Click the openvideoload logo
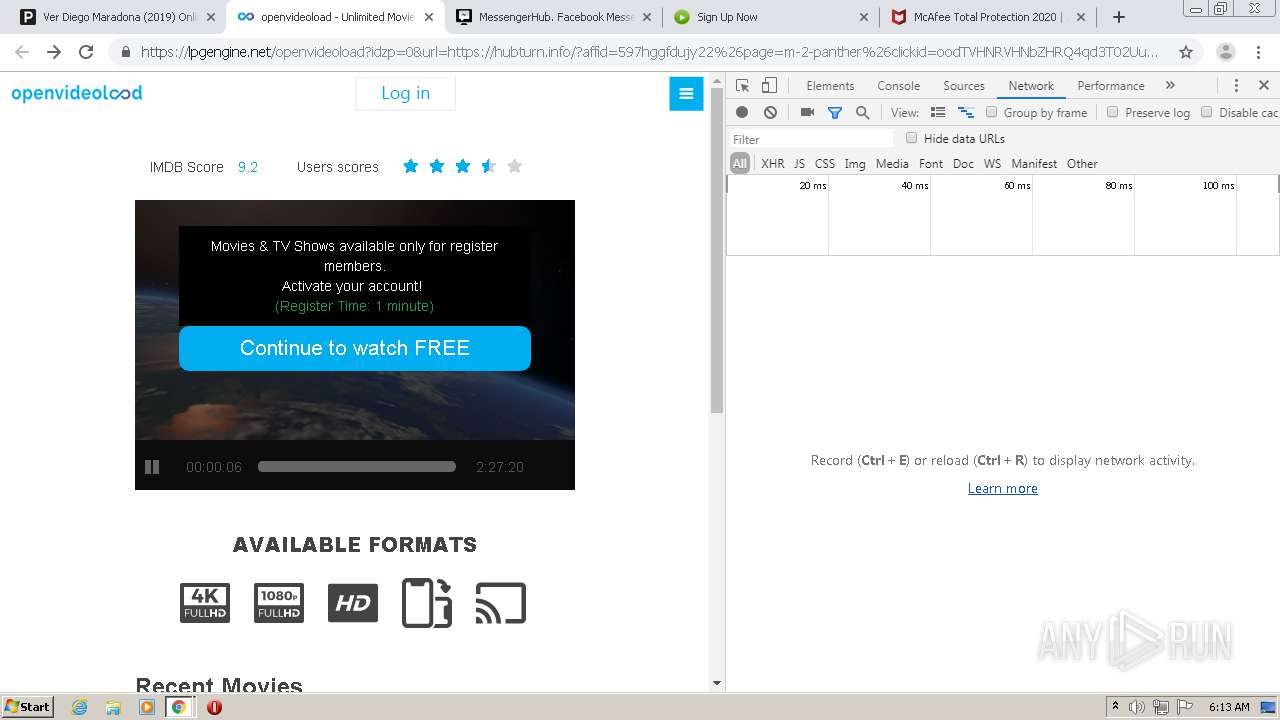 click(x=77, y=93)
